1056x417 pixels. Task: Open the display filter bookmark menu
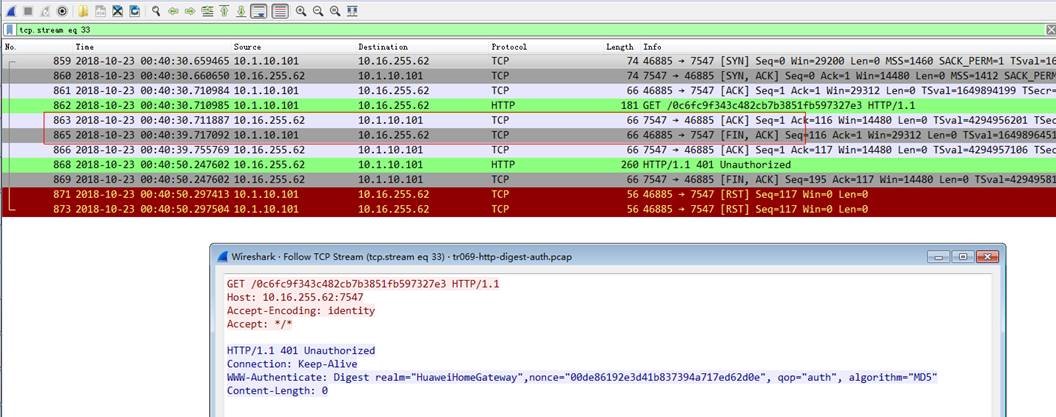[10, 30]
